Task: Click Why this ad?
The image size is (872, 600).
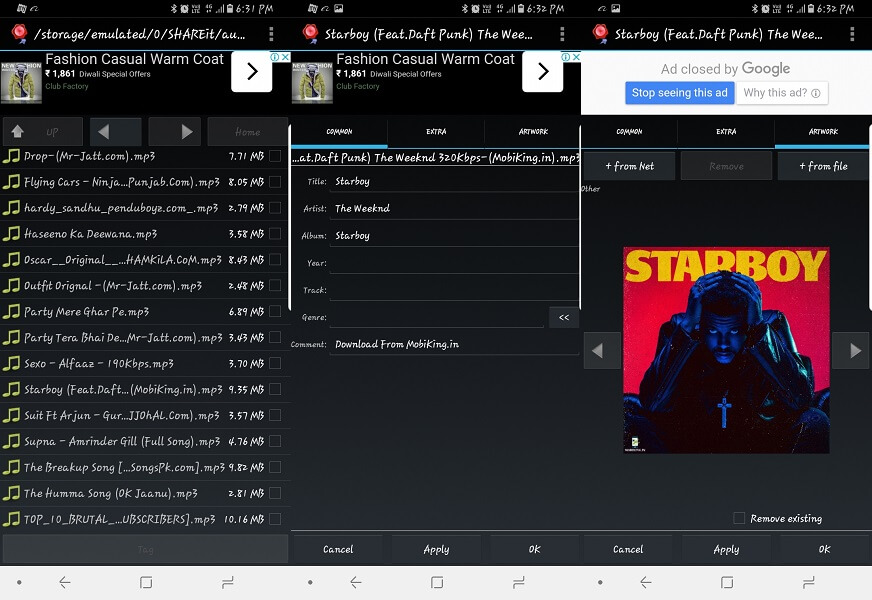Action: tap(782, 93)
